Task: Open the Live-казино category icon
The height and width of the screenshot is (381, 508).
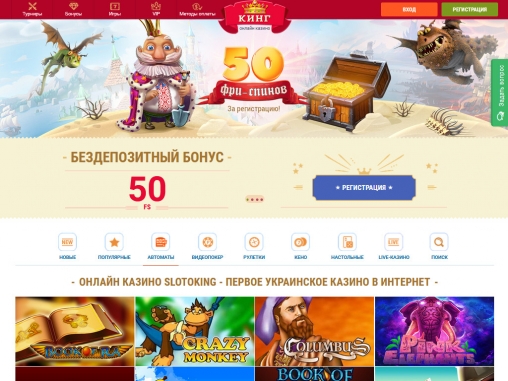Action: 394,242
